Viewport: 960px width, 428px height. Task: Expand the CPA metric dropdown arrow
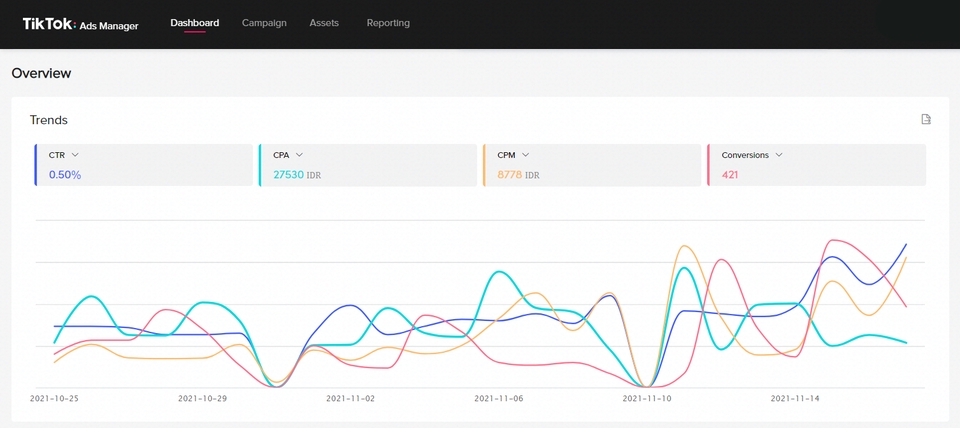(299, 155)
